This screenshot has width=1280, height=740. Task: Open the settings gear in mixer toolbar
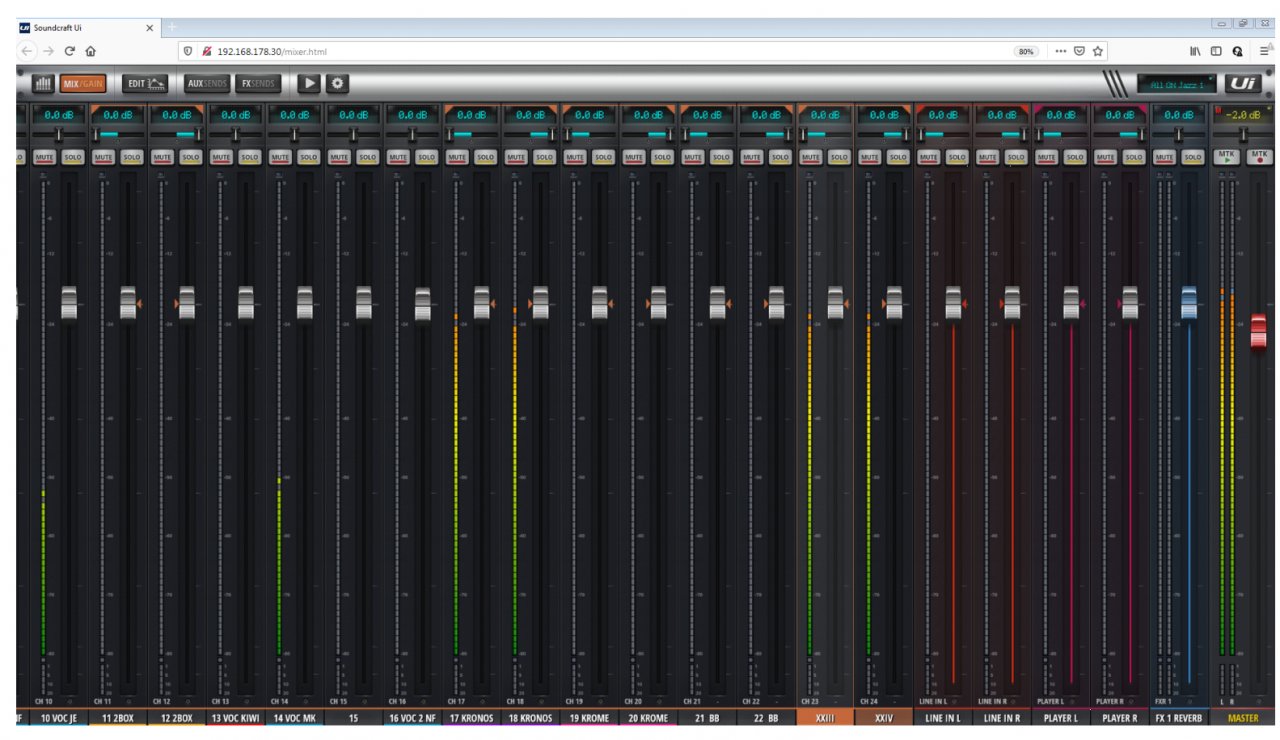click(337, 84)
